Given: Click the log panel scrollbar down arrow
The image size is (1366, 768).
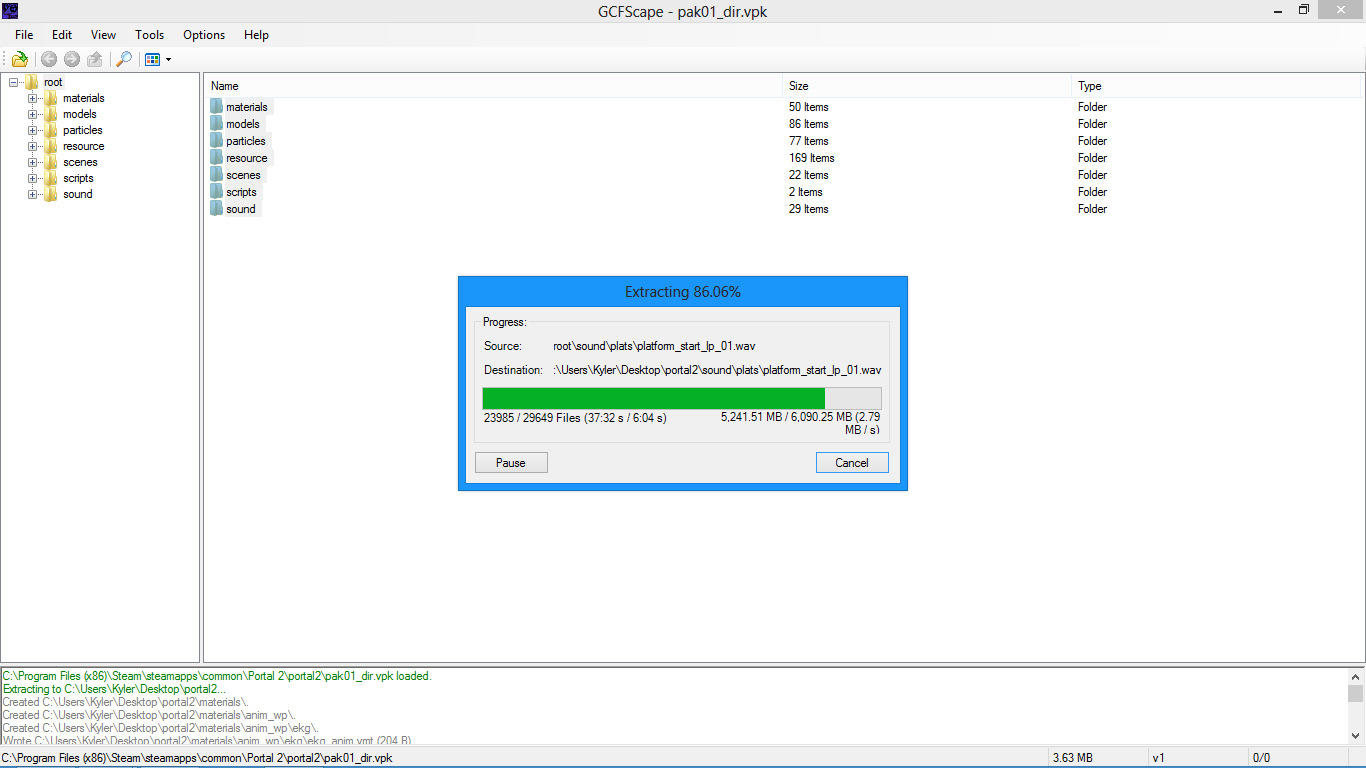Looking at the screenshot, I should [1355, 736].
